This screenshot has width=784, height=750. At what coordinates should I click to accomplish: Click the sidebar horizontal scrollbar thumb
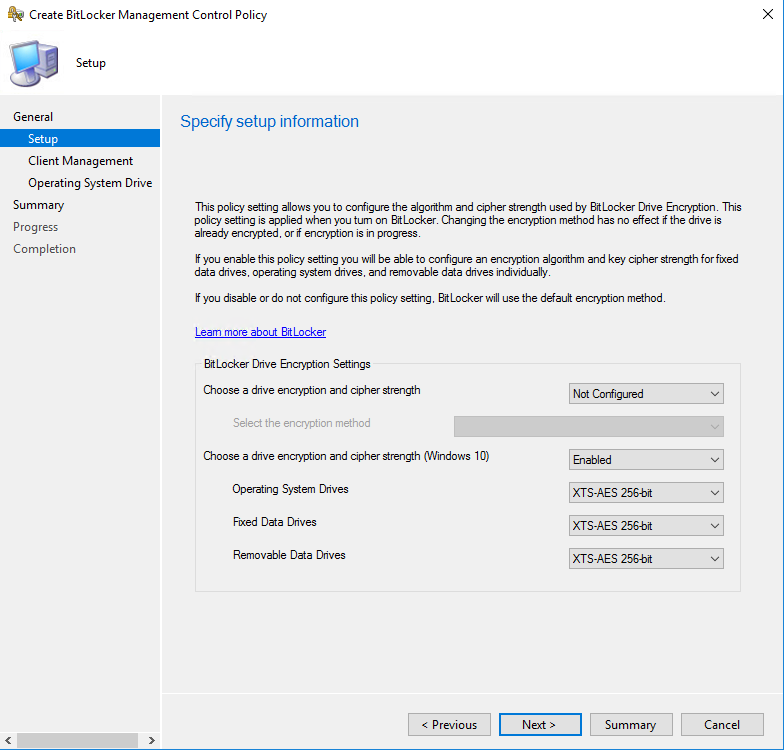tap(78, 740)
